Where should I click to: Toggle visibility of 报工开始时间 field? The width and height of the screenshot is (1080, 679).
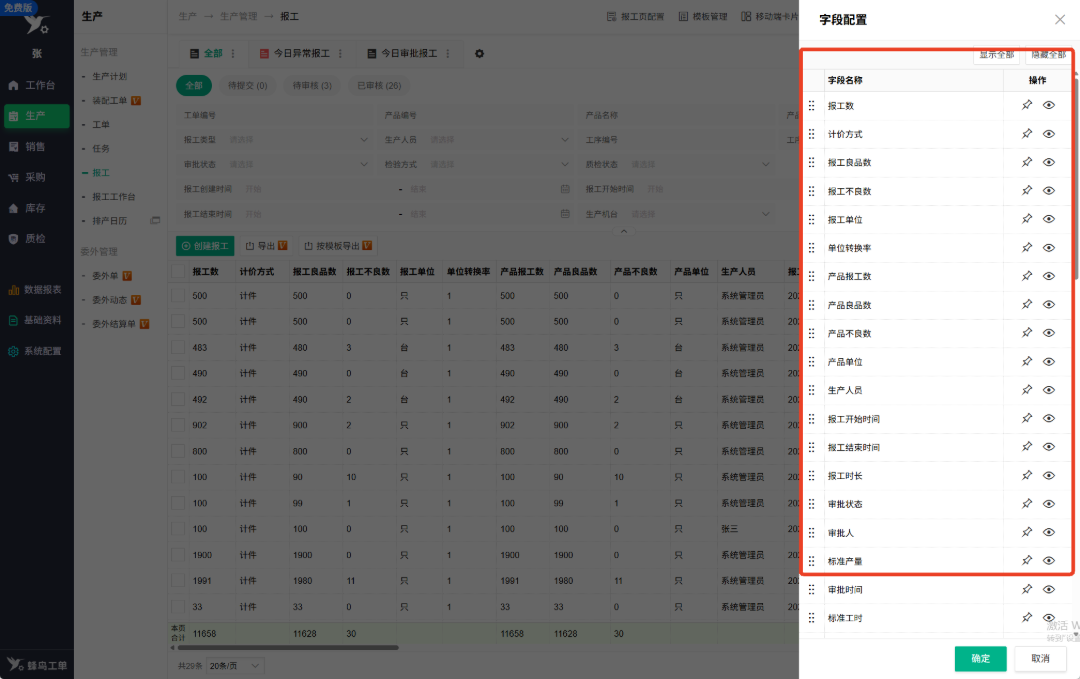pos(1048,418)
